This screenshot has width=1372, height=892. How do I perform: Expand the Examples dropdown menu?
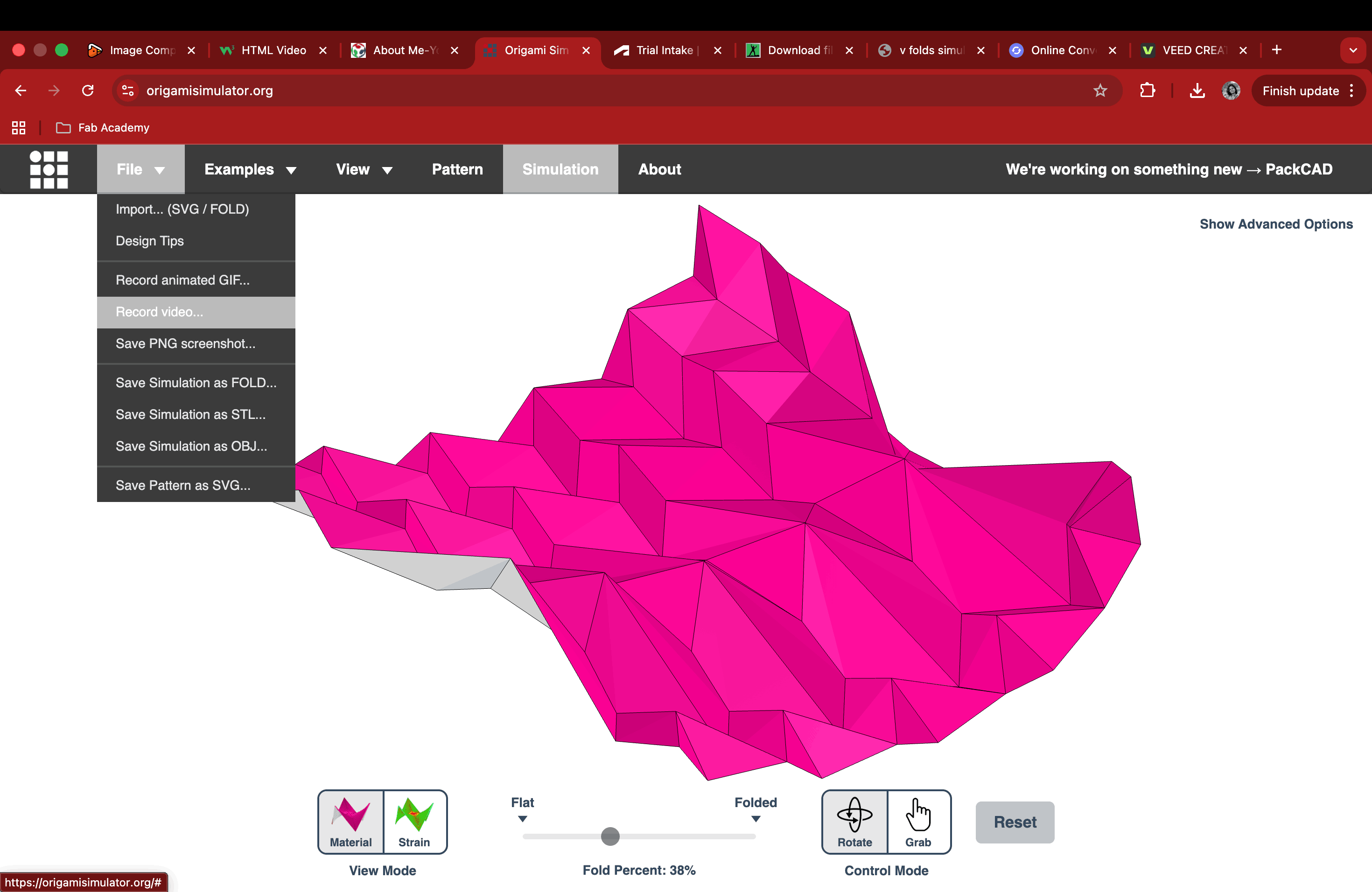pos(250,169)
